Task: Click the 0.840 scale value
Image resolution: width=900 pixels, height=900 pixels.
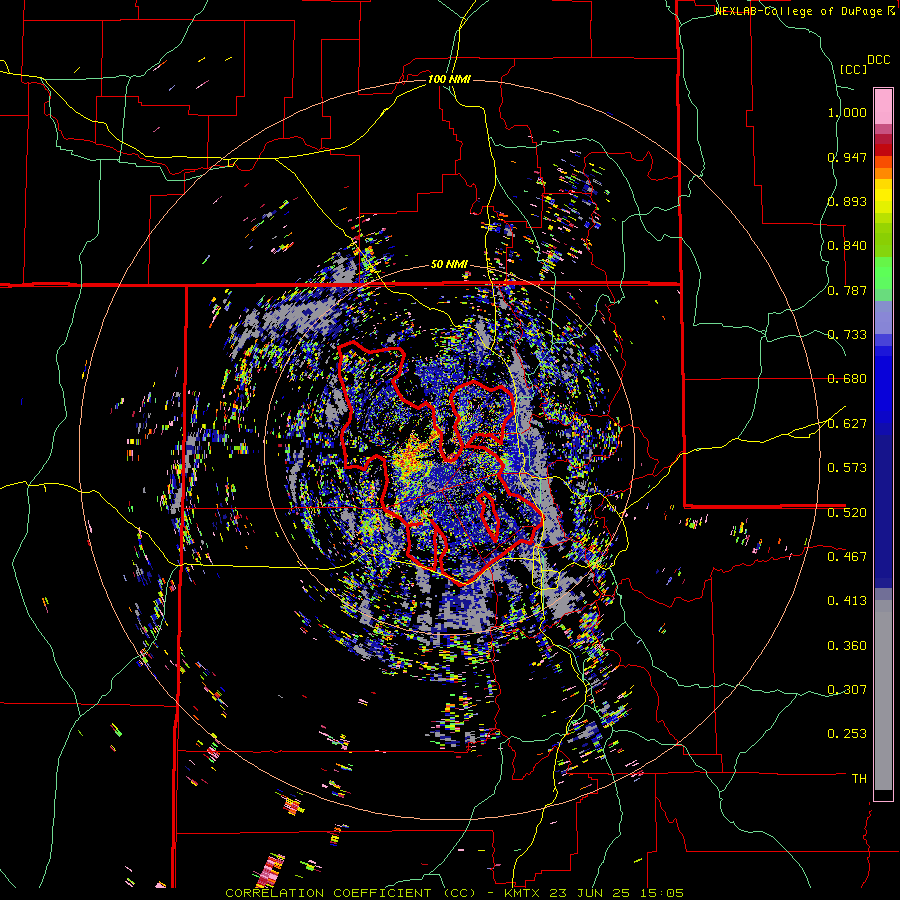Action: click(x=847, y=246)
